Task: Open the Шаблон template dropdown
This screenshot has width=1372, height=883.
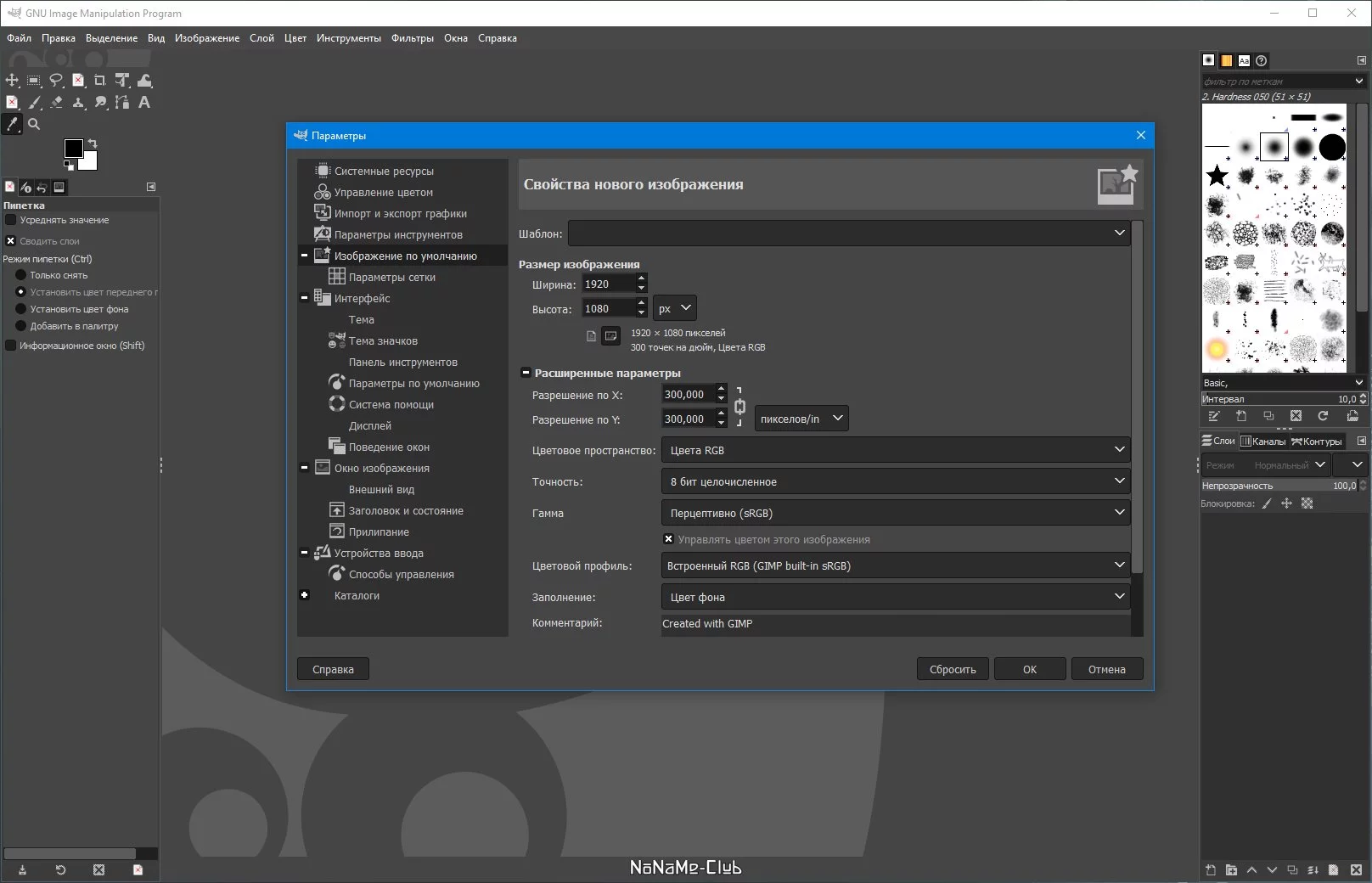Action: [x=849, y=233]
